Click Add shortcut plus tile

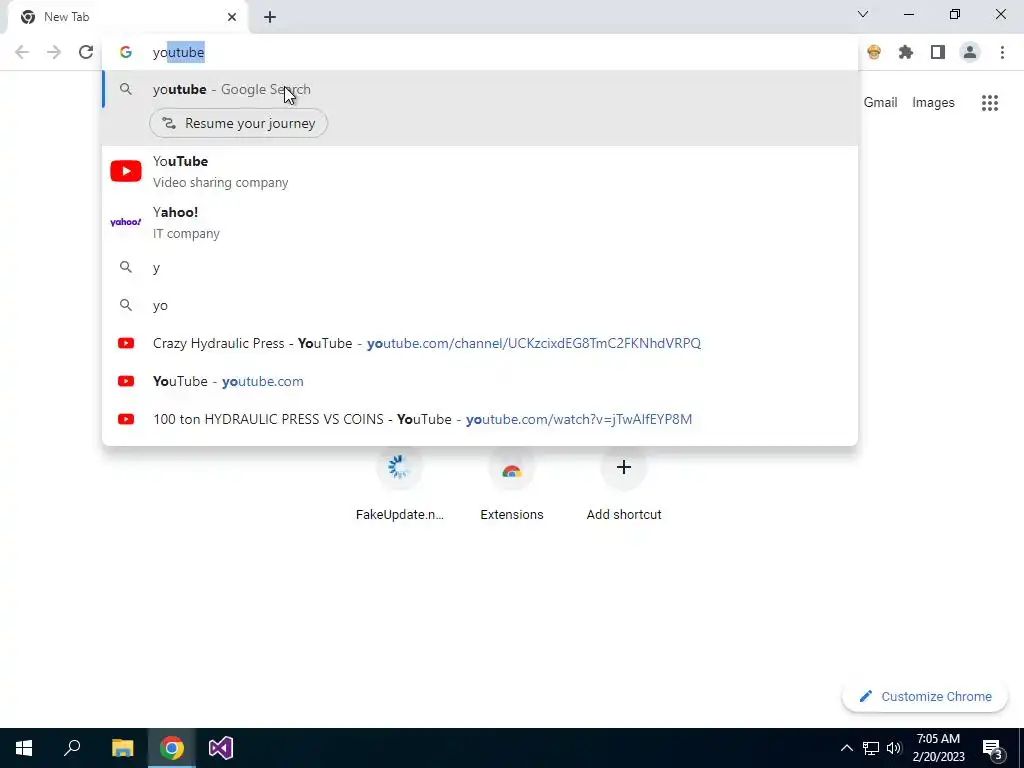tap(624, 485)
